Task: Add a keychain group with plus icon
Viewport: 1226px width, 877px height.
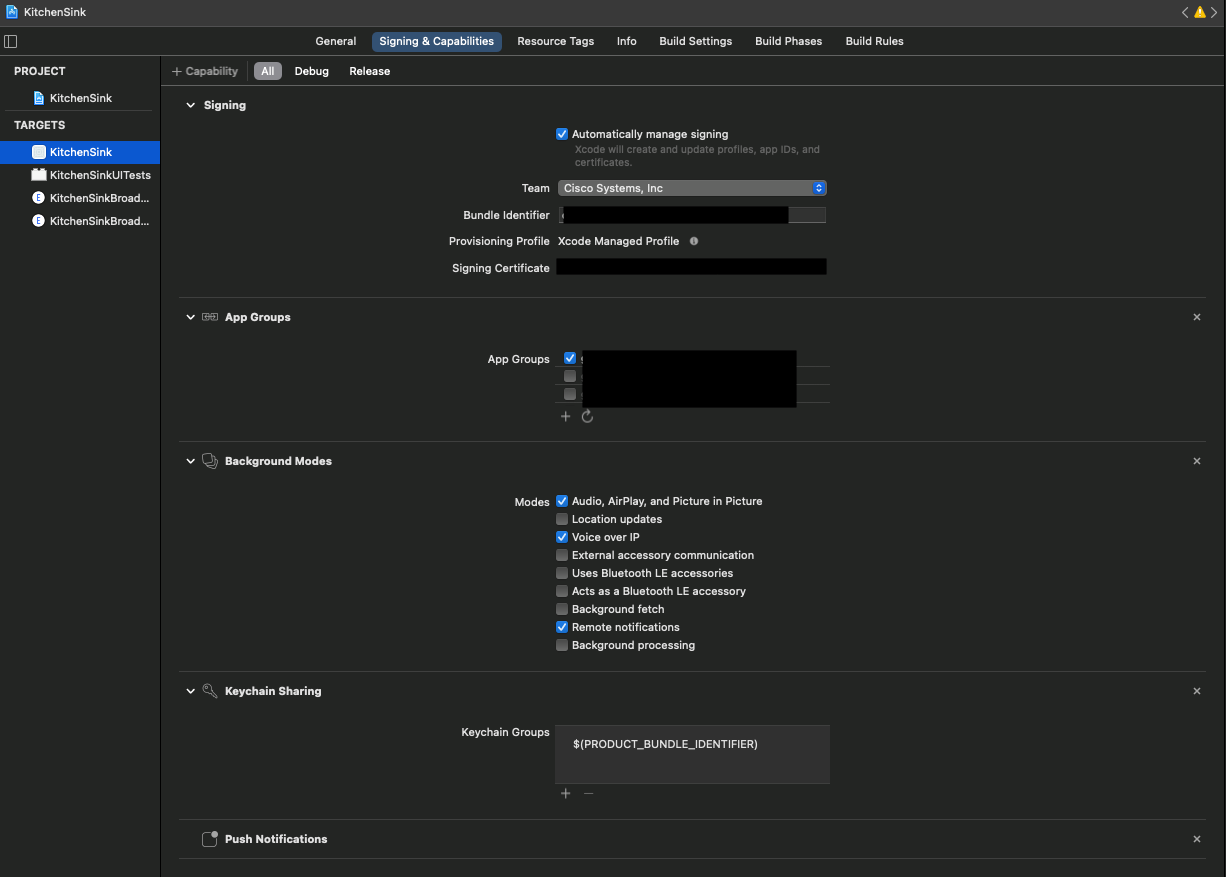Action: click(x=565, y=793)
